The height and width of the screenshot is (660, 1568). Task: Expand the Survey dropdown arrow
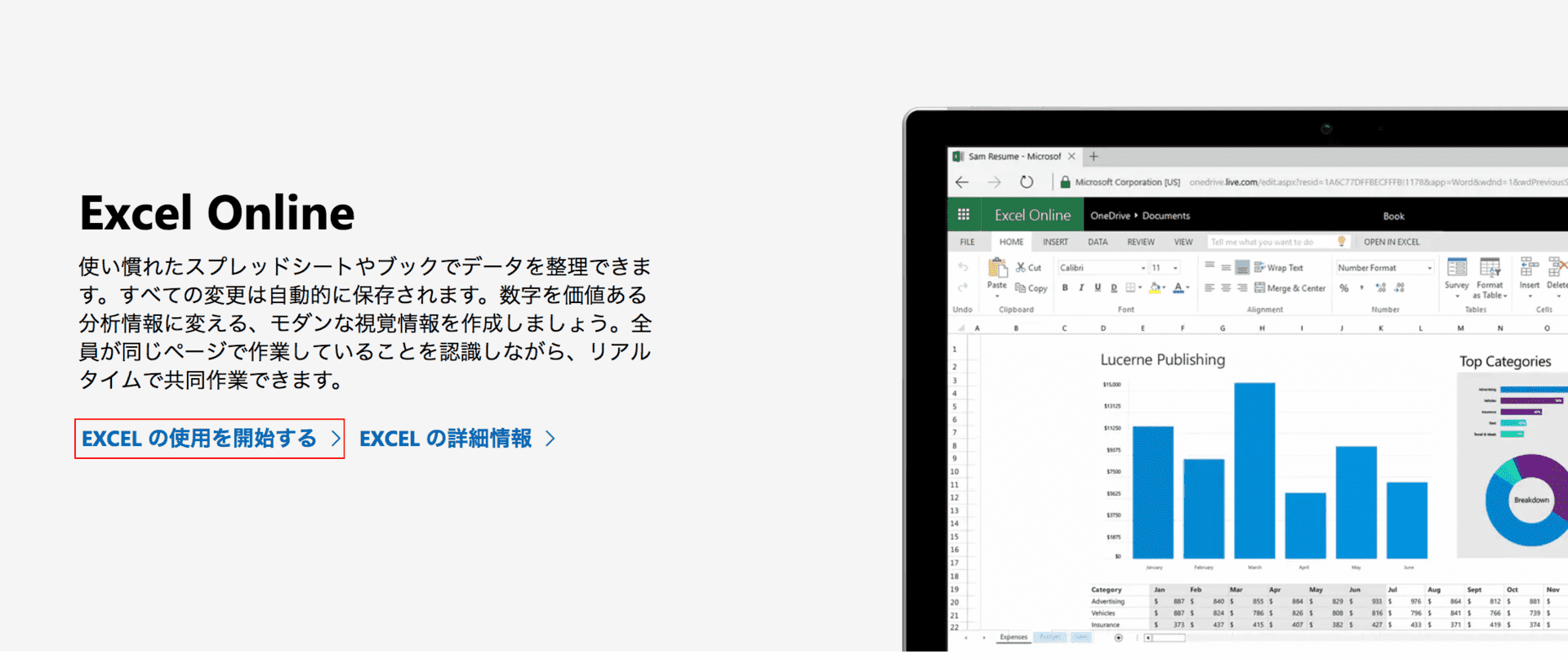coord(1457,296)
